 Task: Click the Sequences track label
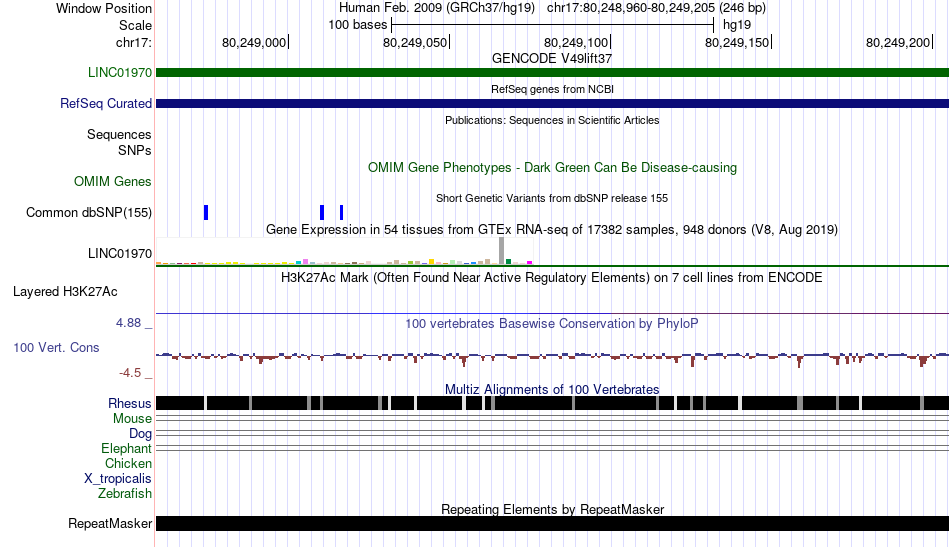click(119, 134)
